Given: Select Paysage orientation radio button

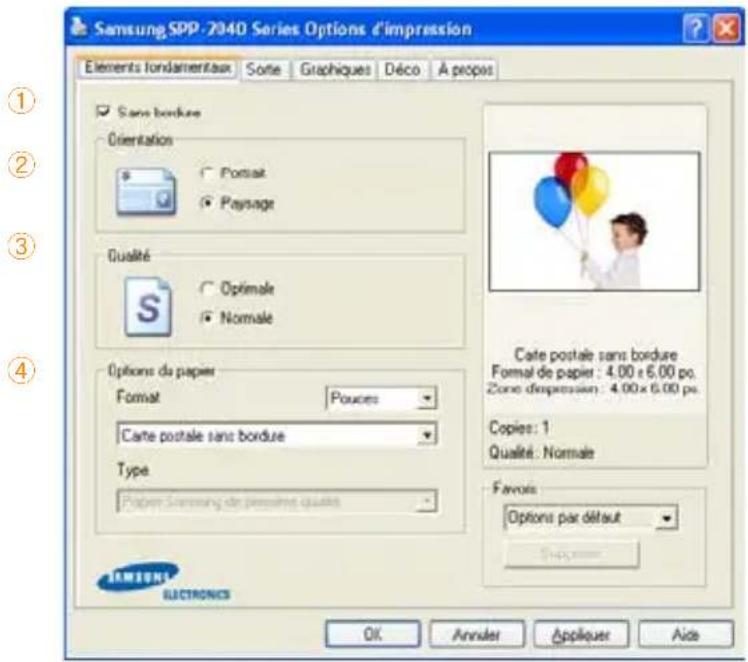Looking at the screenshot, I should 207,203.
